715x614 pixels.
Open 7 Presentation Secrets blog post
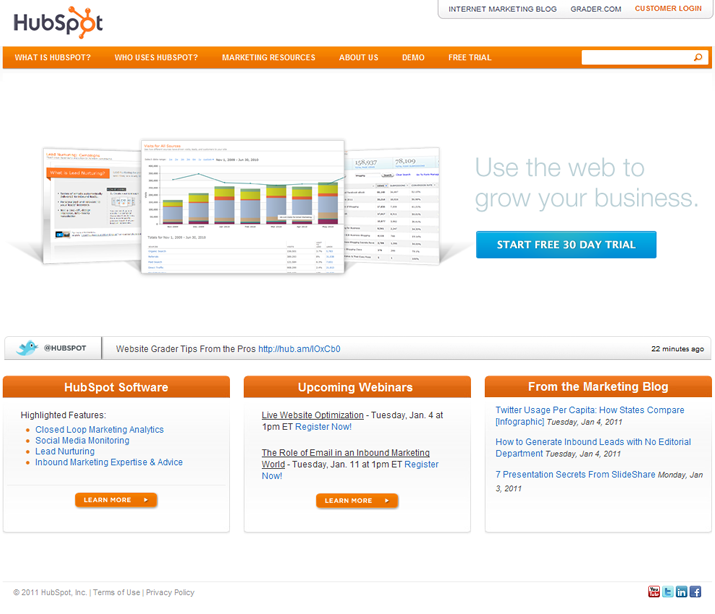pos(575,475)
